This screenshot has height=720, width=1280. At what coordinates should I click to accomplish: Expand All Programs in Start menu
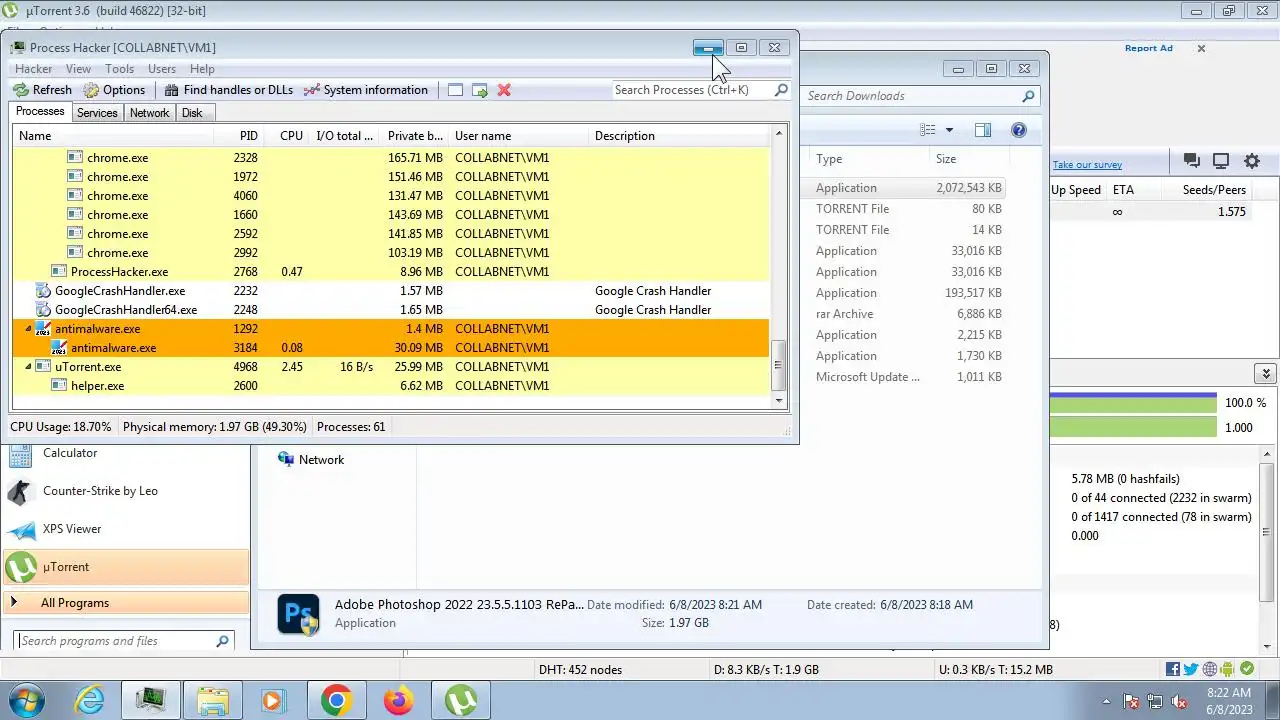[x=126, y=603]
